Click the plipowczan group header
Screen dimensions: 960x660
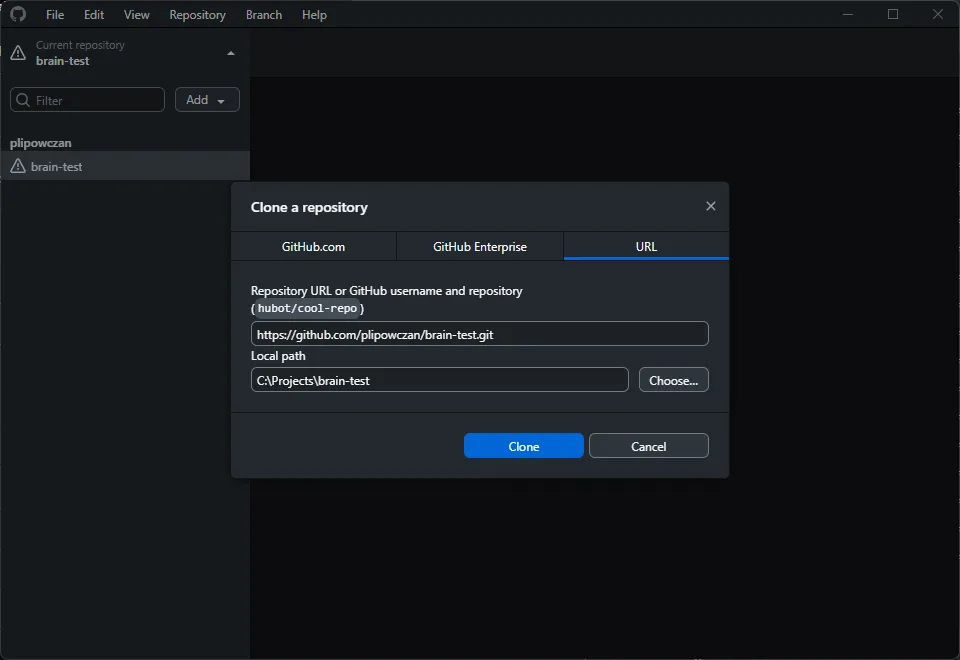click(40, 143)
